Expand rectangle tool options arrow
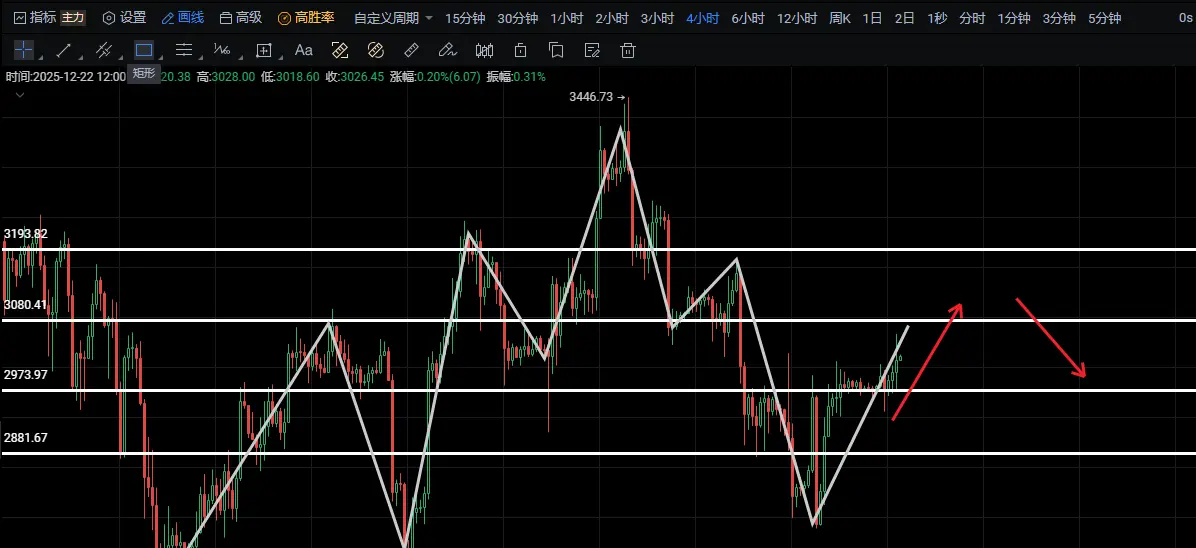The height and width of the screenshot is (548, 1196). tap(159, 57)
